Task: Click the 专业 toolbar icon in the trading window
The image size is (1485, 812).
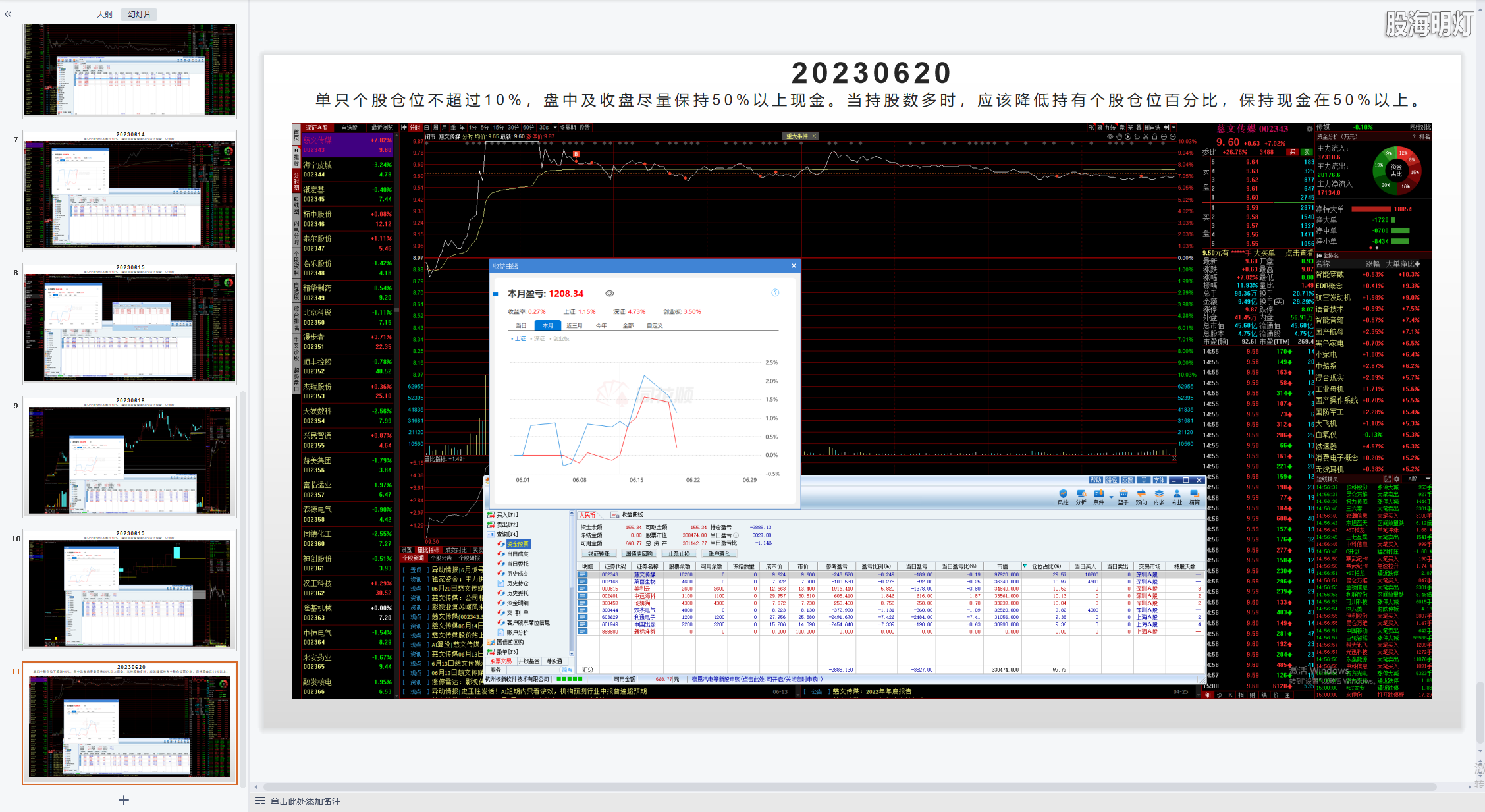Action: [1177, 497]
